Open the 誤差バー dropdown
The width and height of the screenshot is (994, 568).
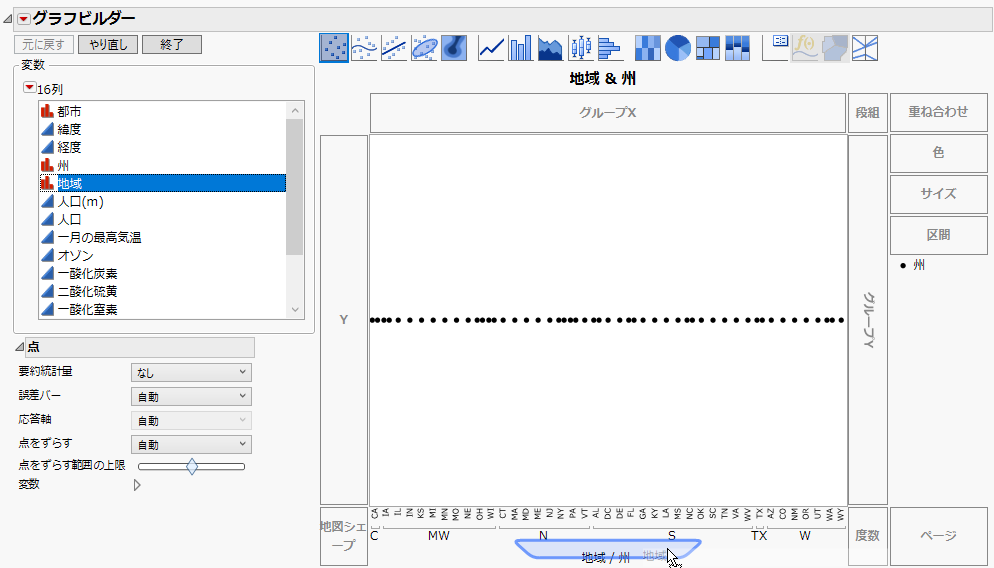pos(191,397)
